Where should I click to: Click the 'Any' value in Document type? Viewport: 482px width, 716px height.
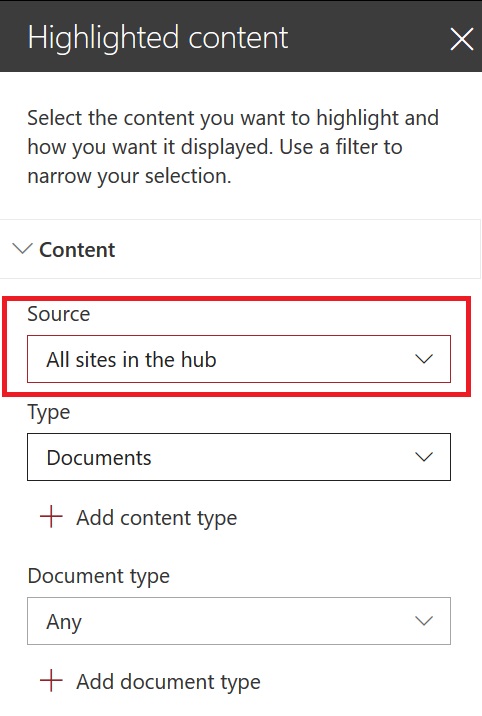tap(64, 622)
